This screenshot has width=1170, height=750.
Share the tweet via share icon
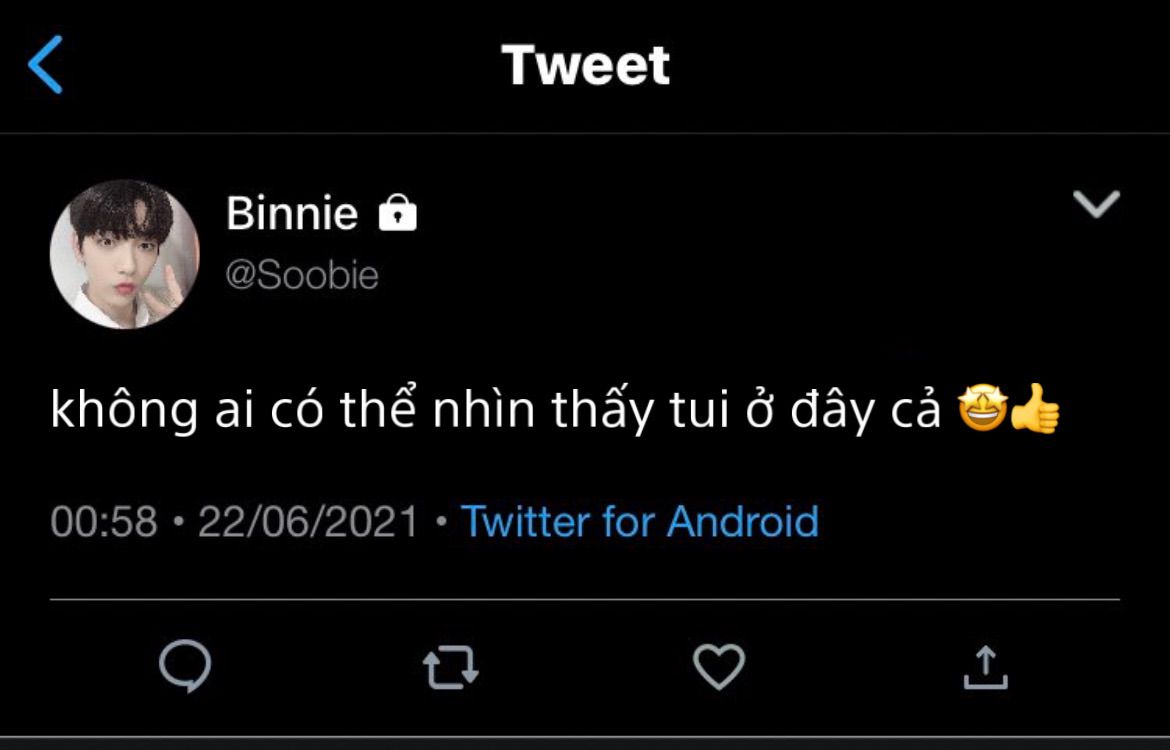tap(984, 667)
